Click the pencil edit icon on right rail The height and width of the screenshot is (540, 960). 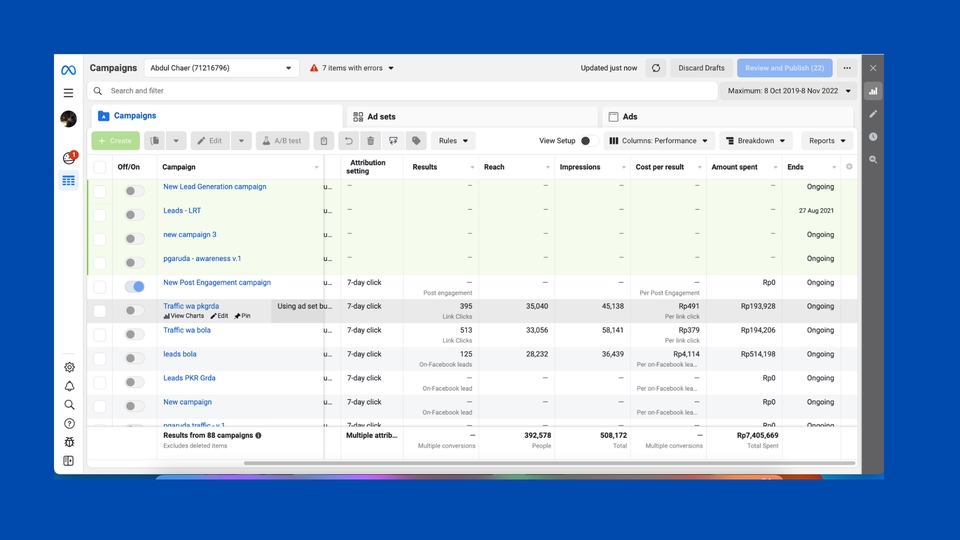point(873,114)
